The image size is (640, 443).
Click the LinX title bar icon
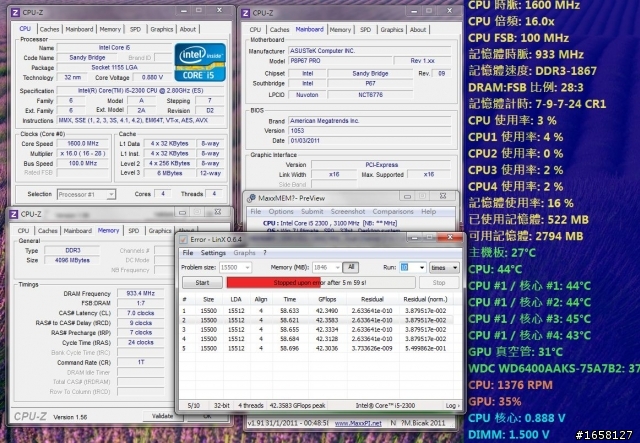coord(183,240)
